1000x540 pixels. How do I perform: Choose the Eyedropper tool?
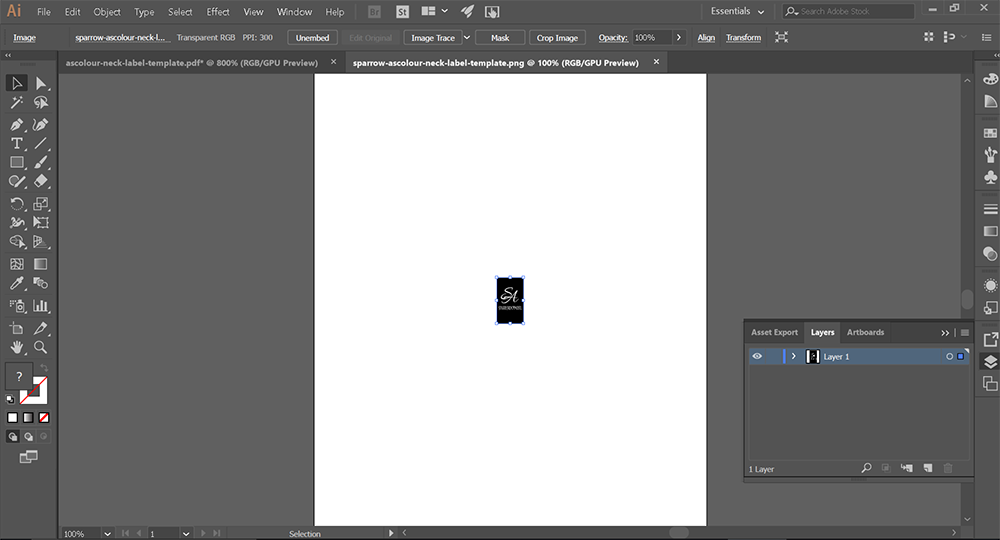[x=17, y=283]
